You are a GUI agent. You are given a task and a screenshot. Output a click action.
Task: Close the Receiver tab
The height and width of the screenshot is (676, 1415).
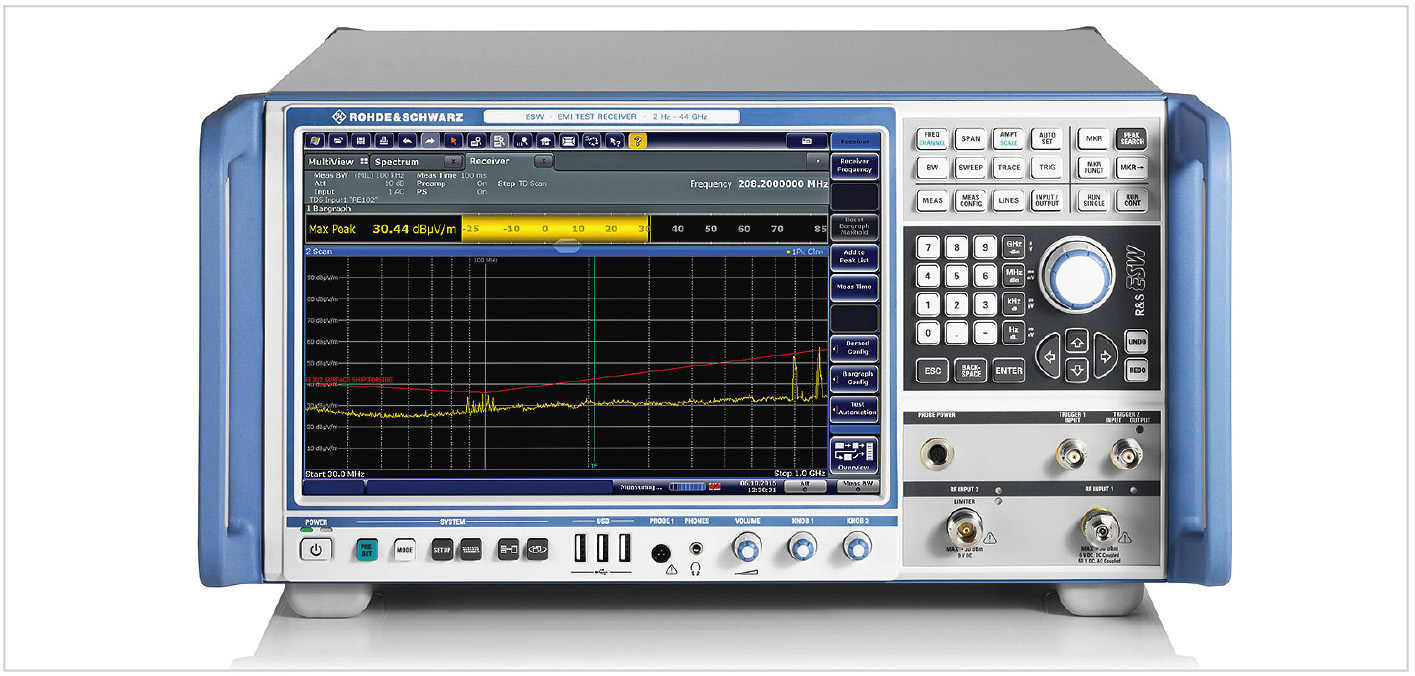tap(543, 161)
